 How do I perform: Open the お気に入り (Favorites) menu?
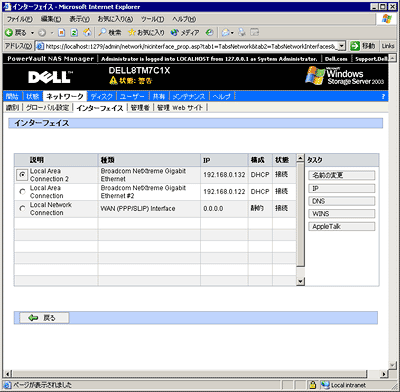115,19
